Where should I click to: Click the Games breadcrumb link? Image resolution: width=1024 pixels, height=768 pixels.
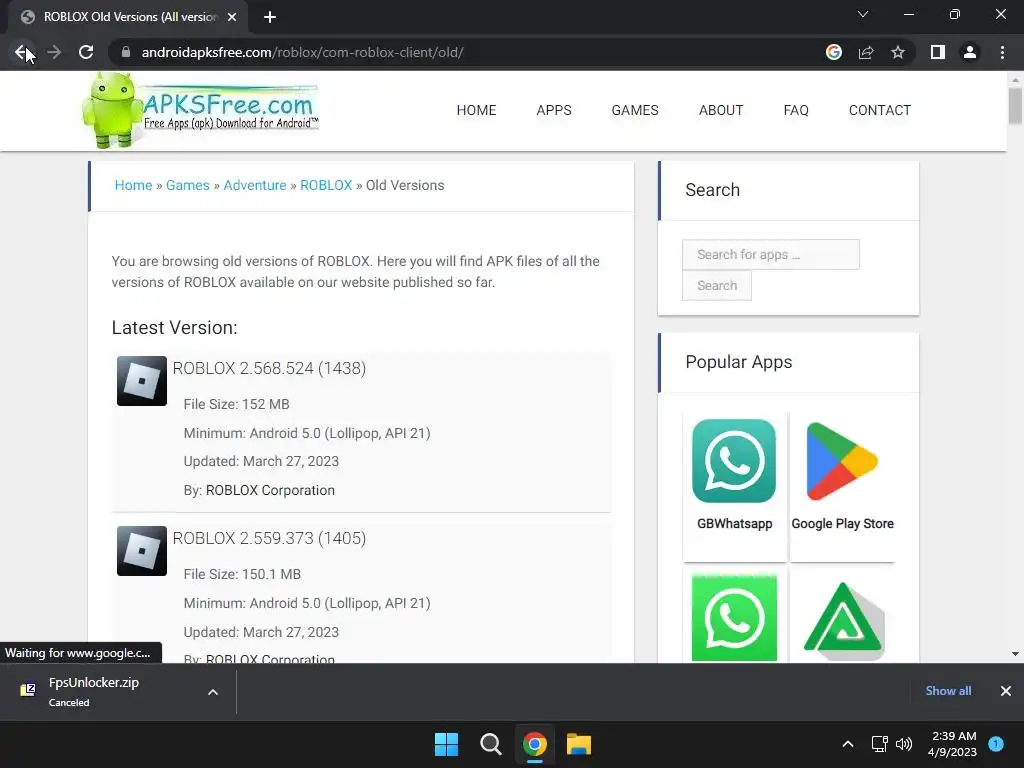click(x=187, y=185)
